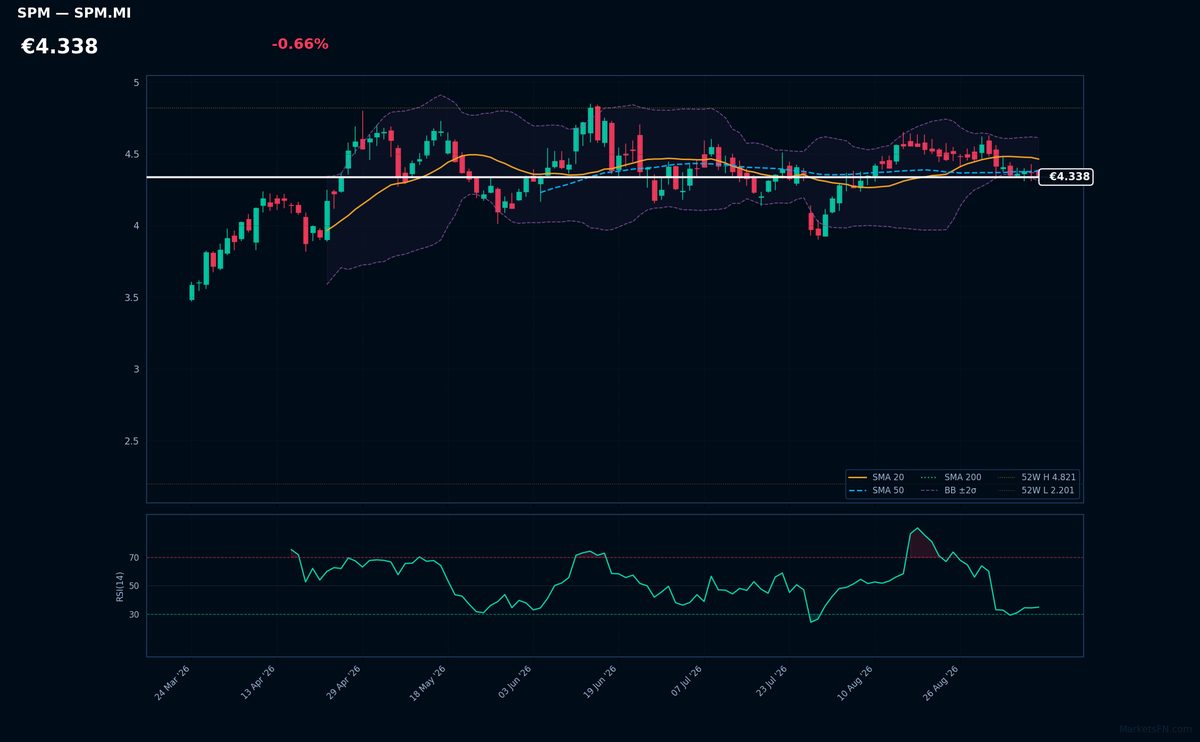Click the price axis label 3

[x=136, y=370]
